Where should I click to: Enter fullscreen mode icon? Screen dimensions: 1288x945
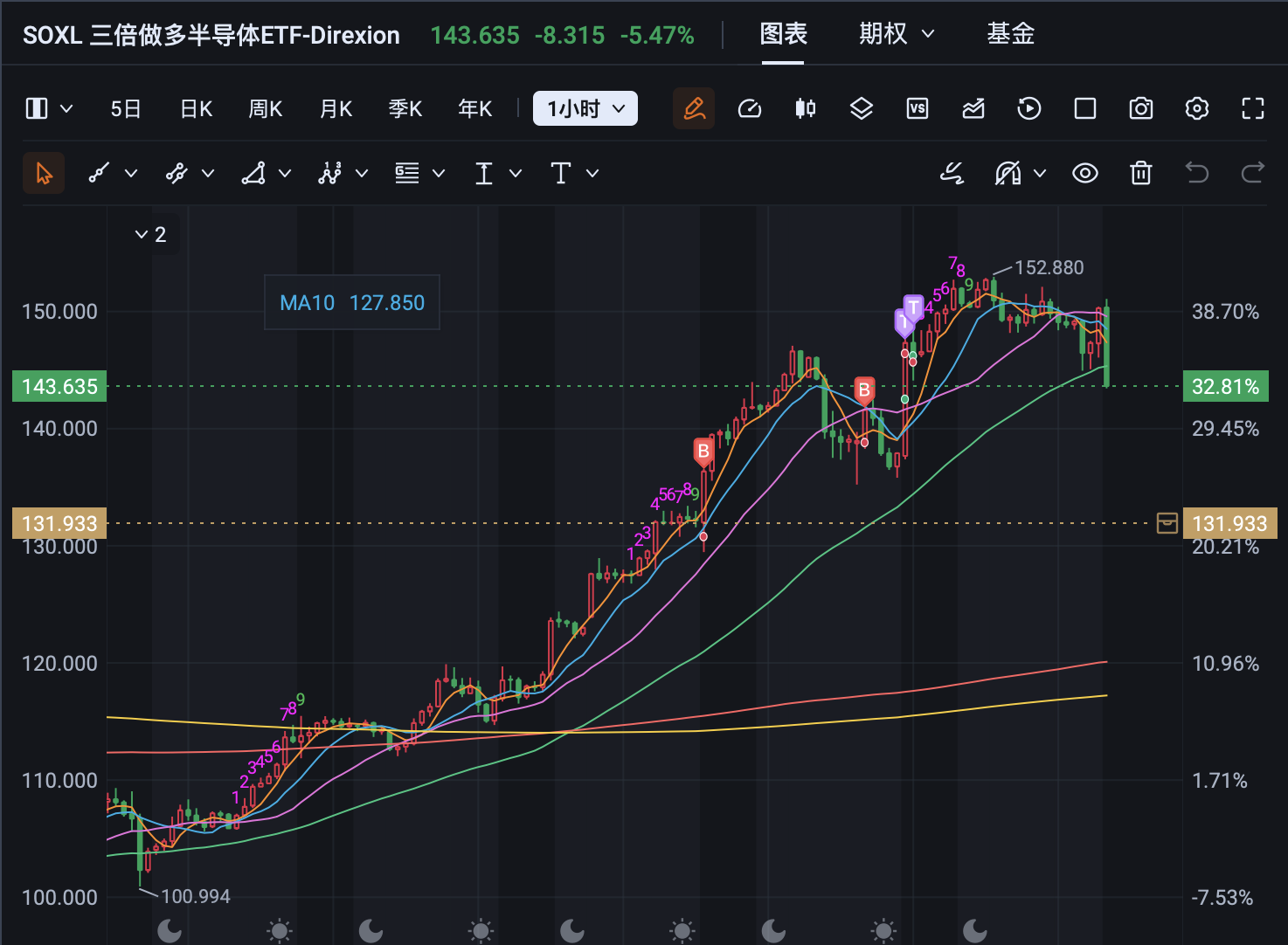(x=1253, y=108)
